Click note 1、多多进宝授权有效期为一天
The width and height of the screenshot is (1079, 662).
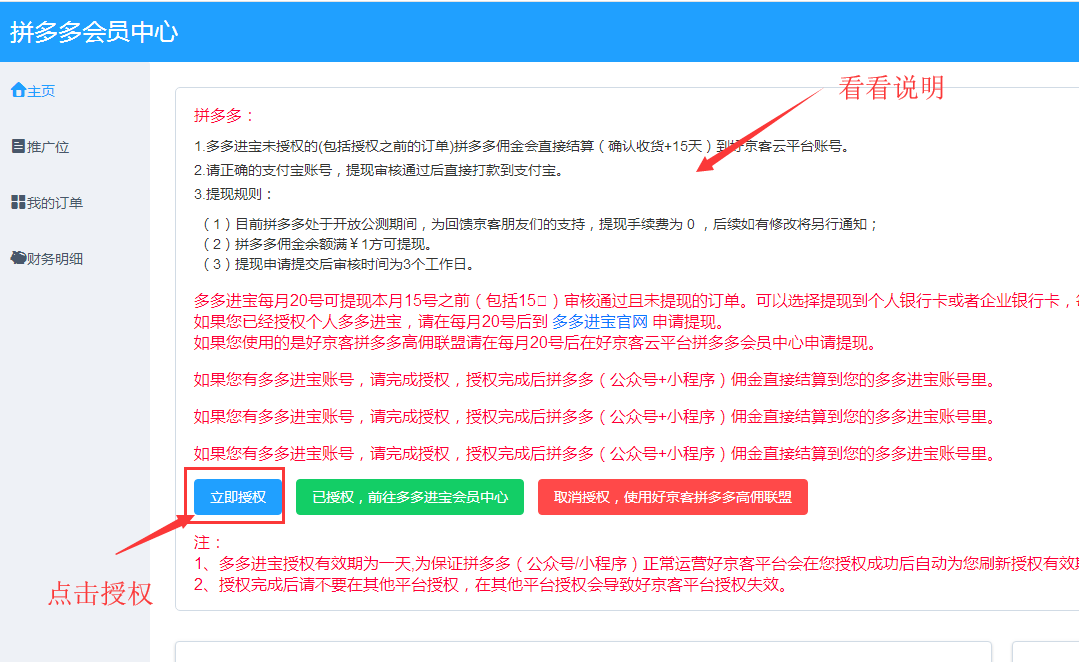[637, 564]
